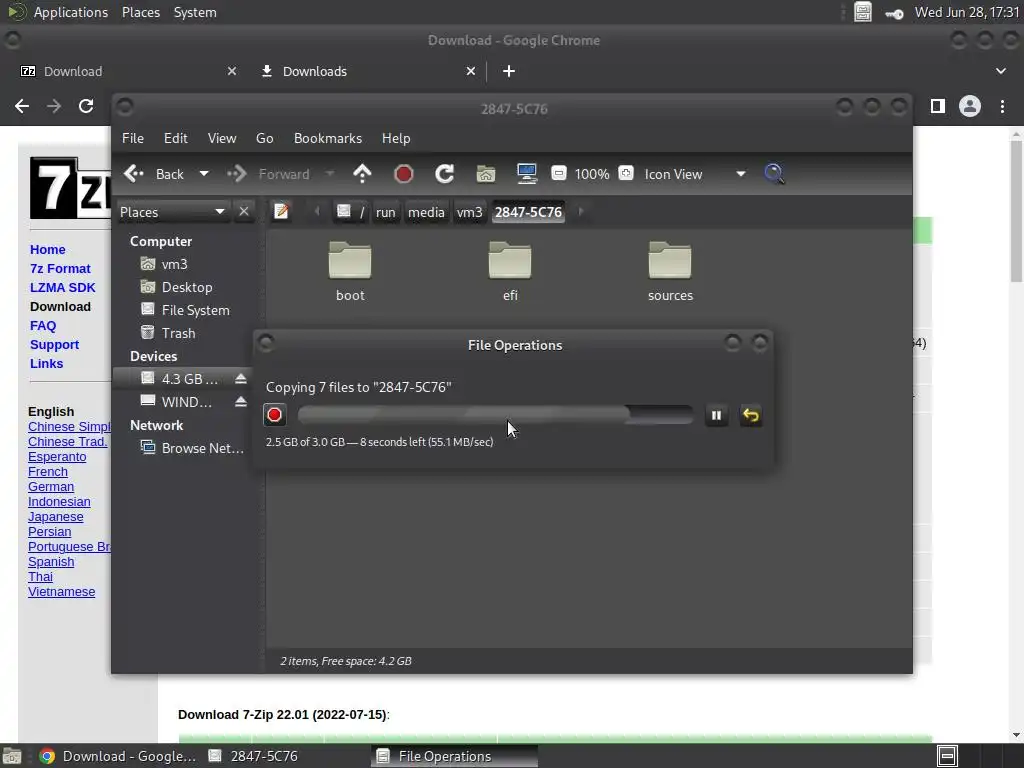Open the Bookmarks menu
The image size is (1024, 768).
328,138
